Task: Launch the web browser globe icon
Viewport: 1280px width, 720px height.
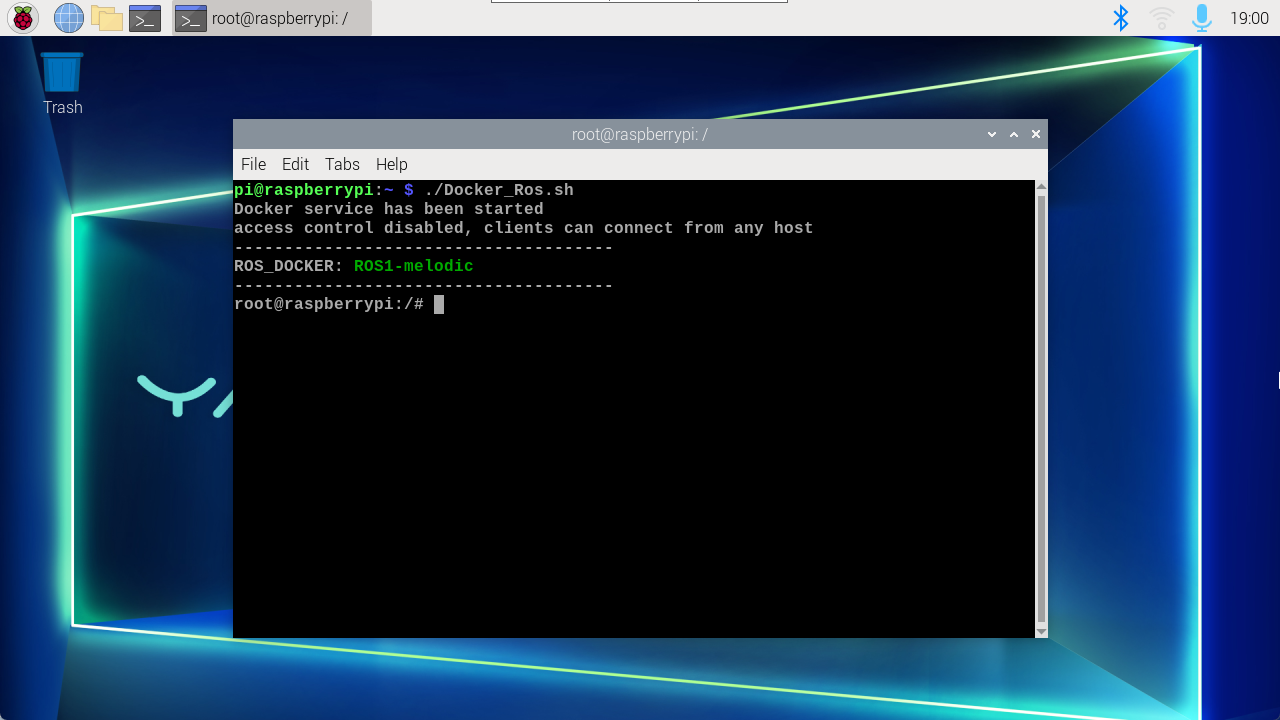Action: coord(68,18)
